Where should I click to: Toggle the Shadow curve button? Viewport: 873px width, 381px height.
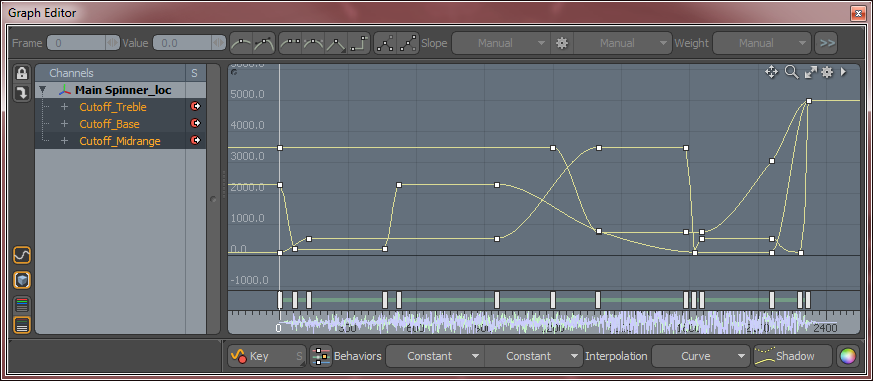793,356
